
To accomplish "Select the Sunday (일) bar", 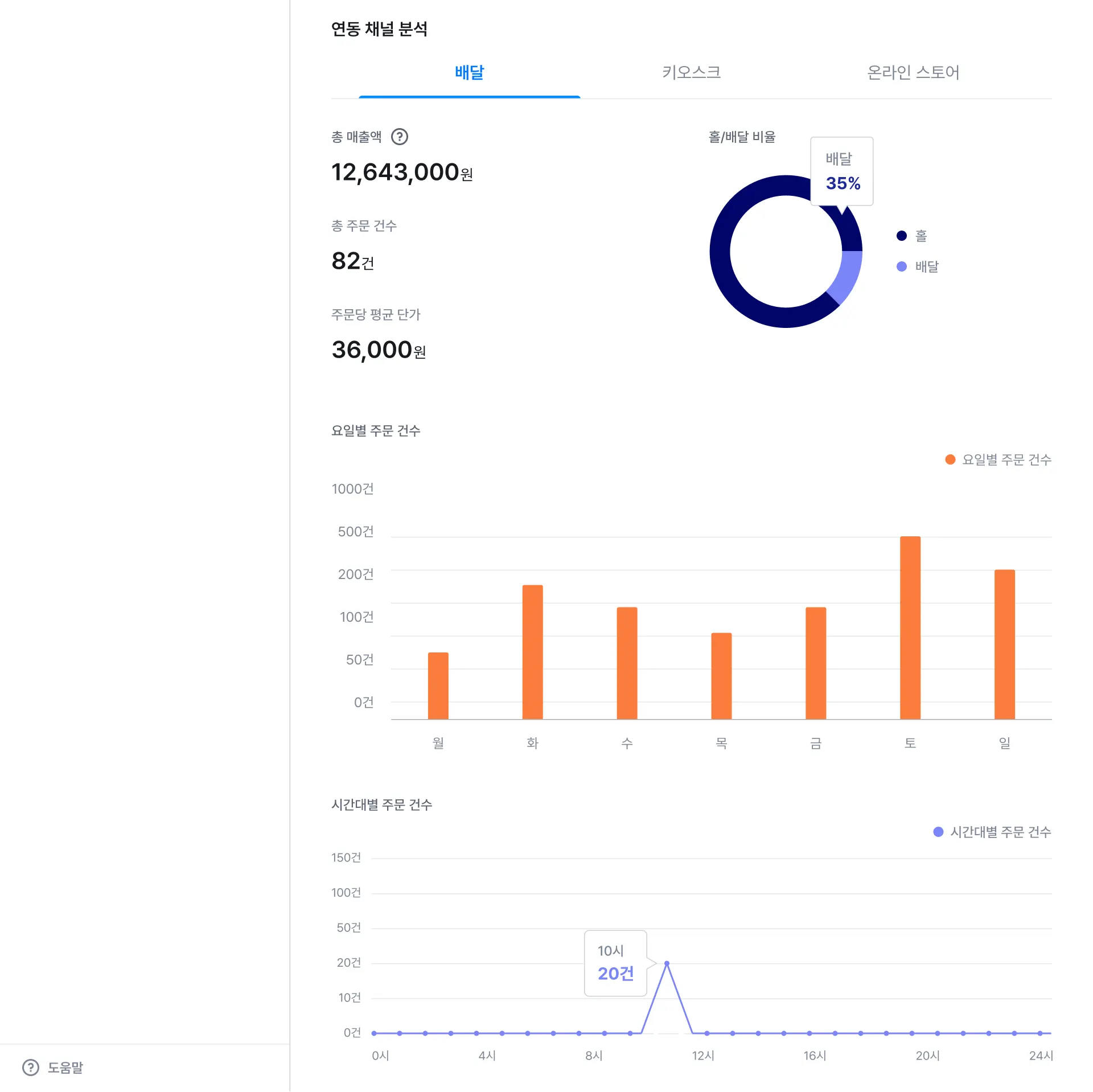I will pyautogui.click(x=1004, y=643).
